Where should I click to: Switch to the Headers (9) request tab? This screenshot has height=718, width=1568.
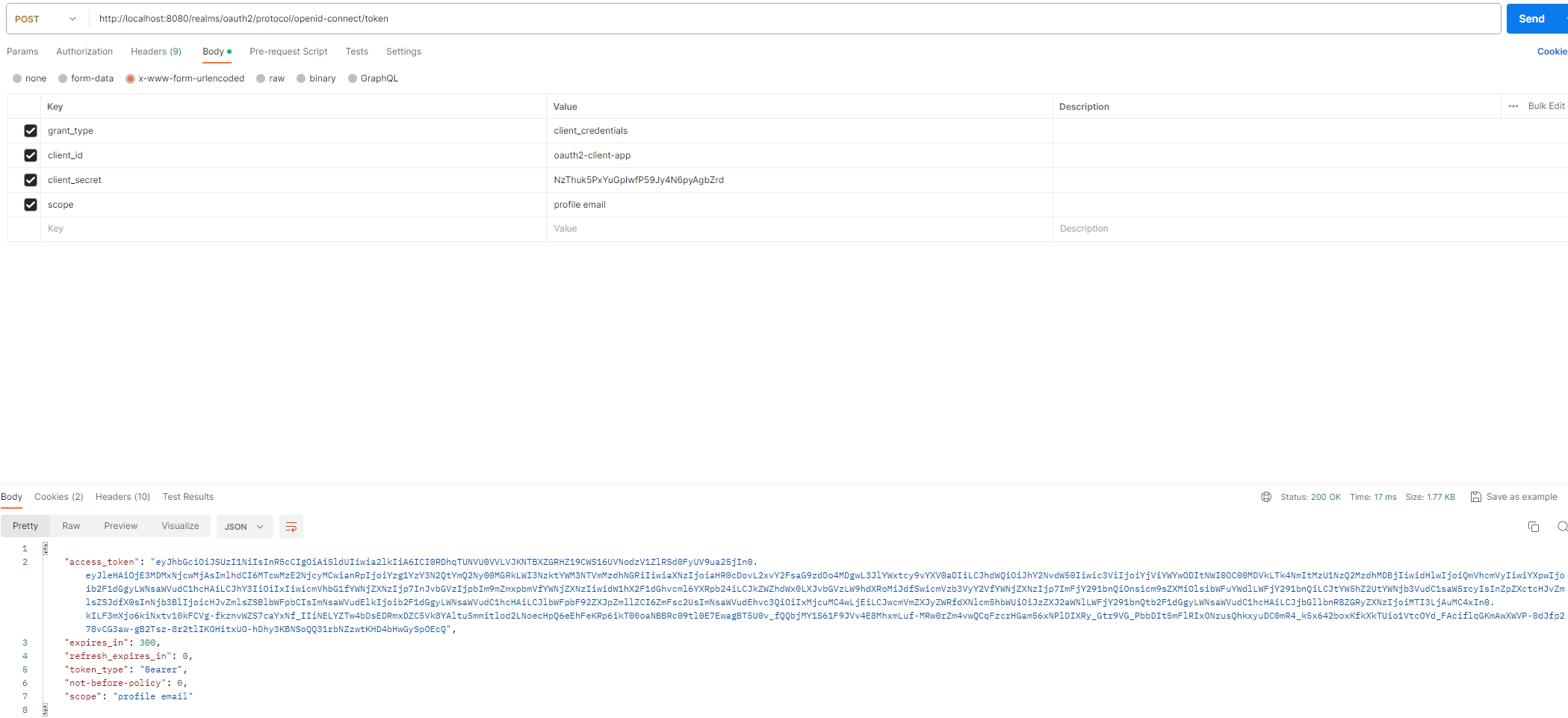pos(156,52)
